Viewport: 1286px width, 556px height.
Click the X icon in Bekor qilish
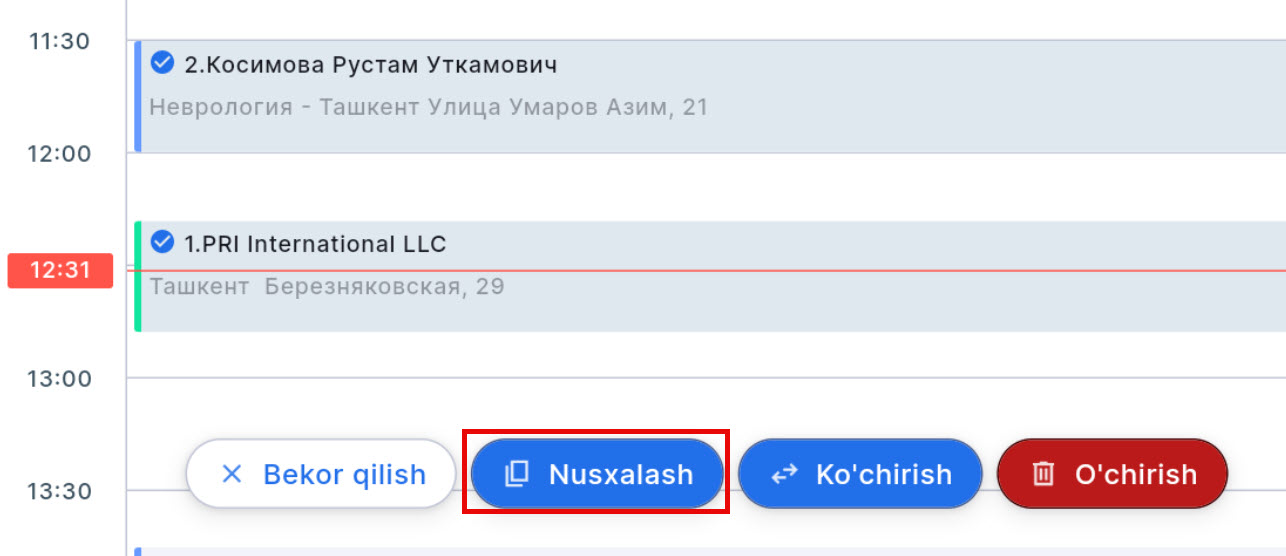coord(231,474)
